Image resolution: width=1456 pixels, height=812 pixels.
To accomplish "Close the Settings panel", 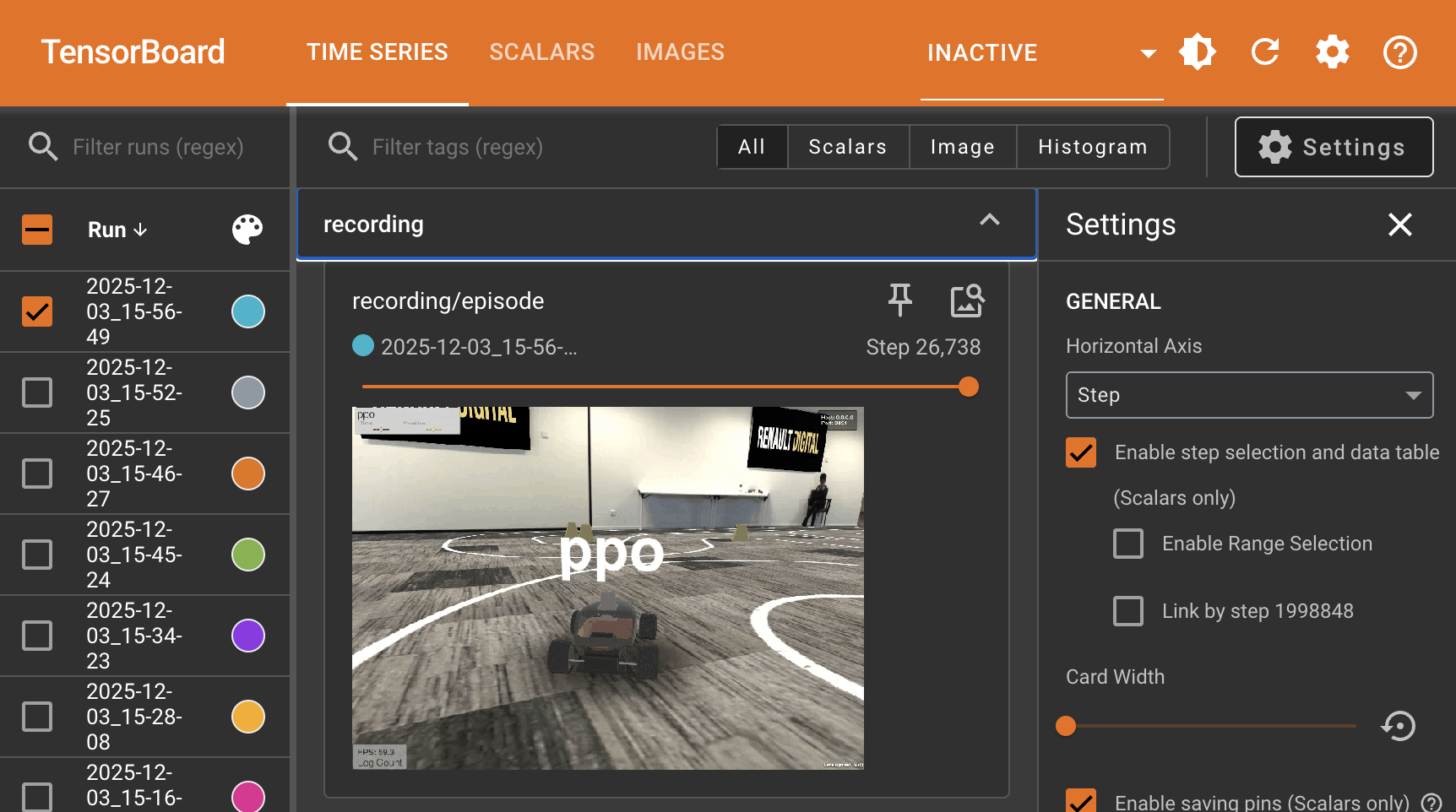I will point(1399,225).
